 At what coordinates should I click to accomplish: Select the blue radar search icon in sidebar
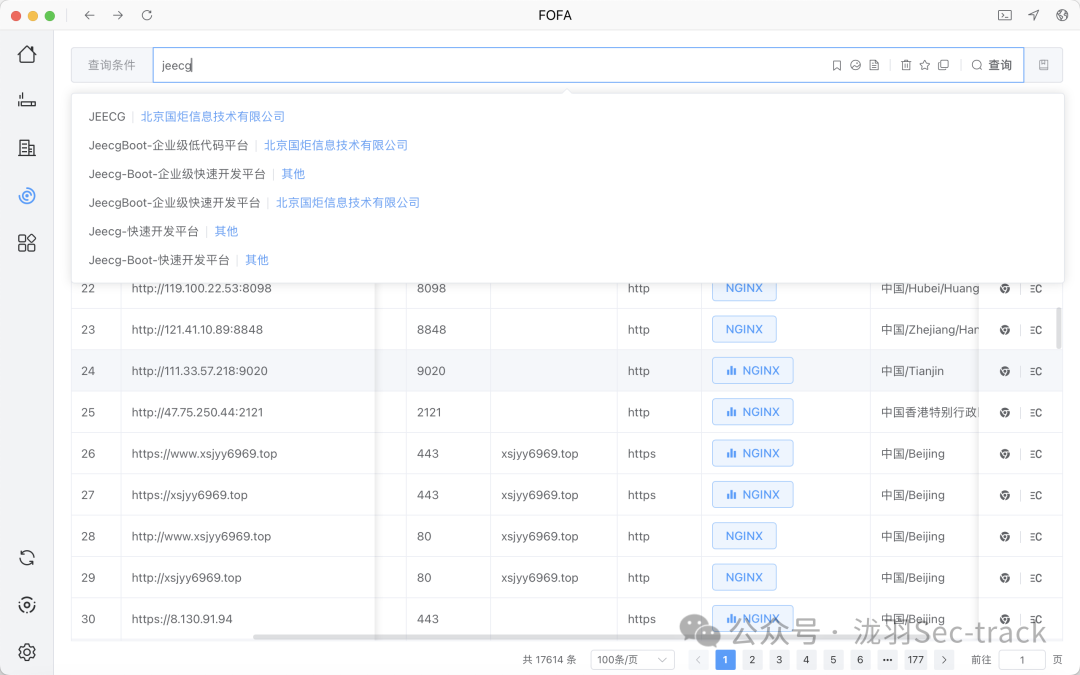27,196
